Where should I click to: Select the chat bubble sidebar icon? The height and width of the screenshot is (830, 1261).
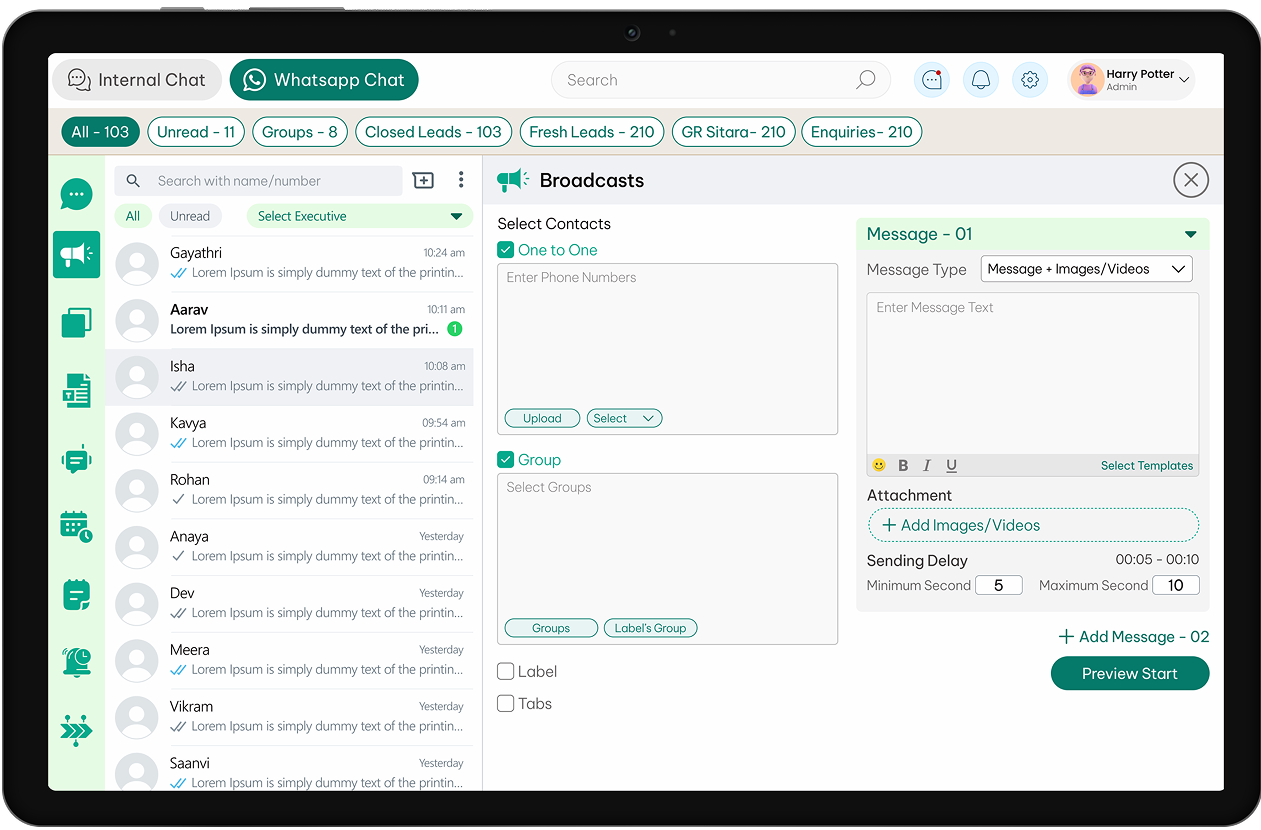(77, 194)
